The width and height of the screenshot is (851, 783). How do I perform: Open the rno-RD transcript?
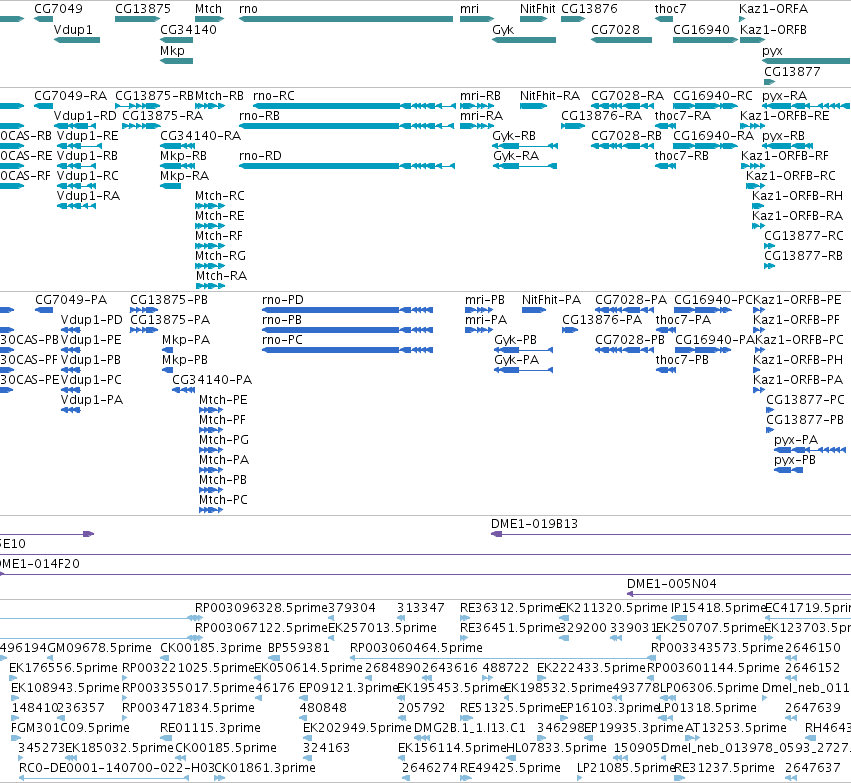pos(346,166)
